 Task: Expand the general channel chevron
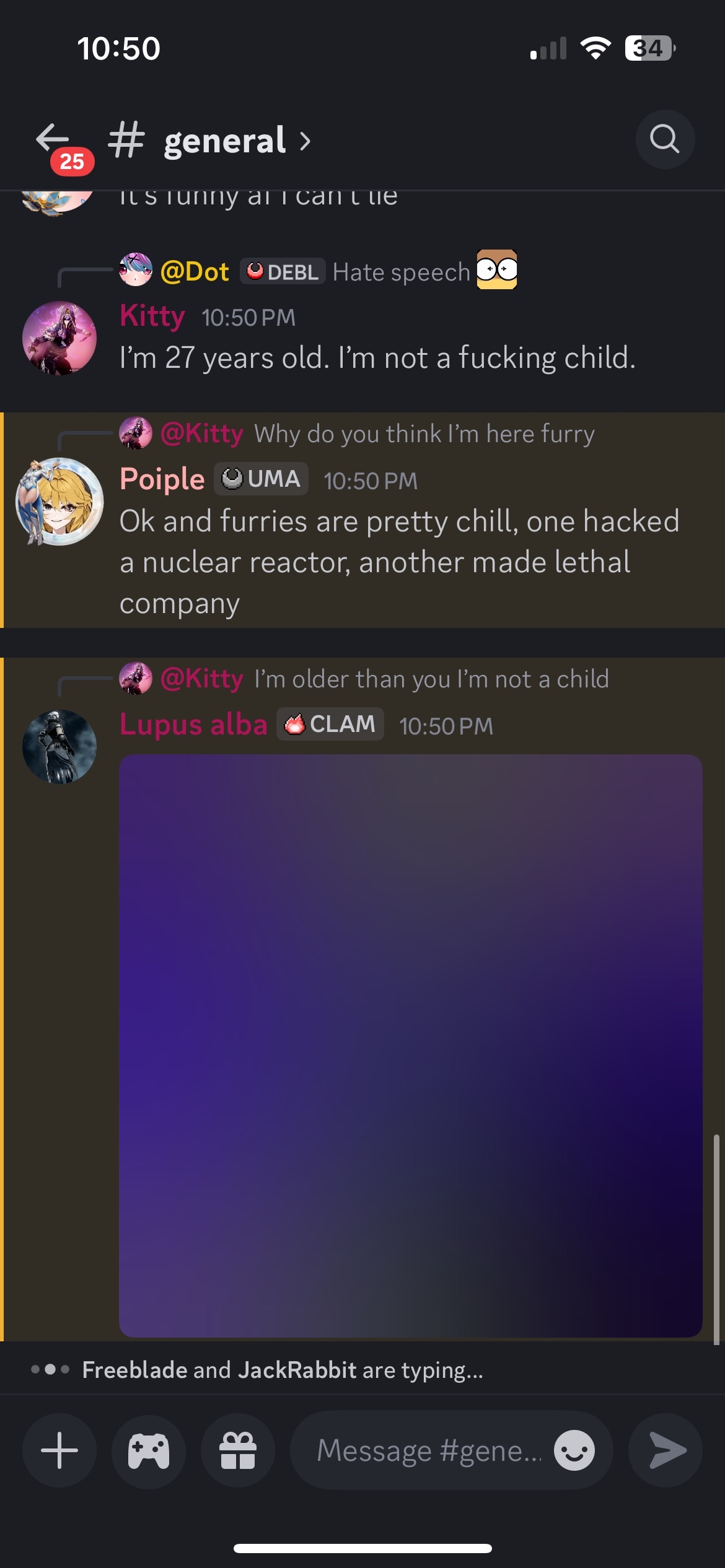[305, 141]
